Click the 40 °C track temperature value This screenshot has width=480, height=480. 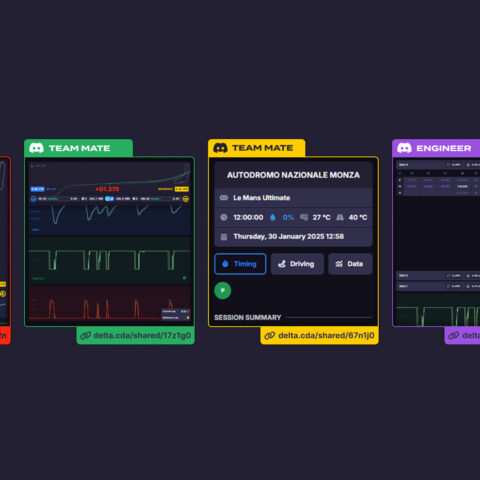tap(358, 217)
